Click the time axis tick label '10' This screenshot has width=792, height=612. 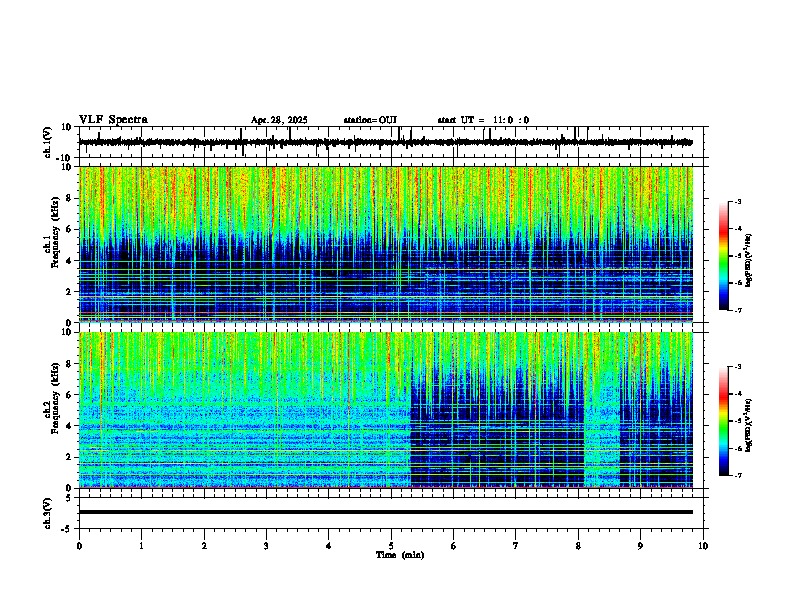[703, 546]
